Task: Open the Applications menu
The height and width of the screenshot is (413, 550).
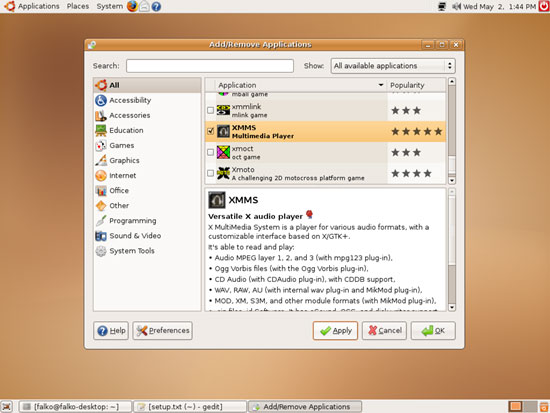Action: tap(39, 6)
